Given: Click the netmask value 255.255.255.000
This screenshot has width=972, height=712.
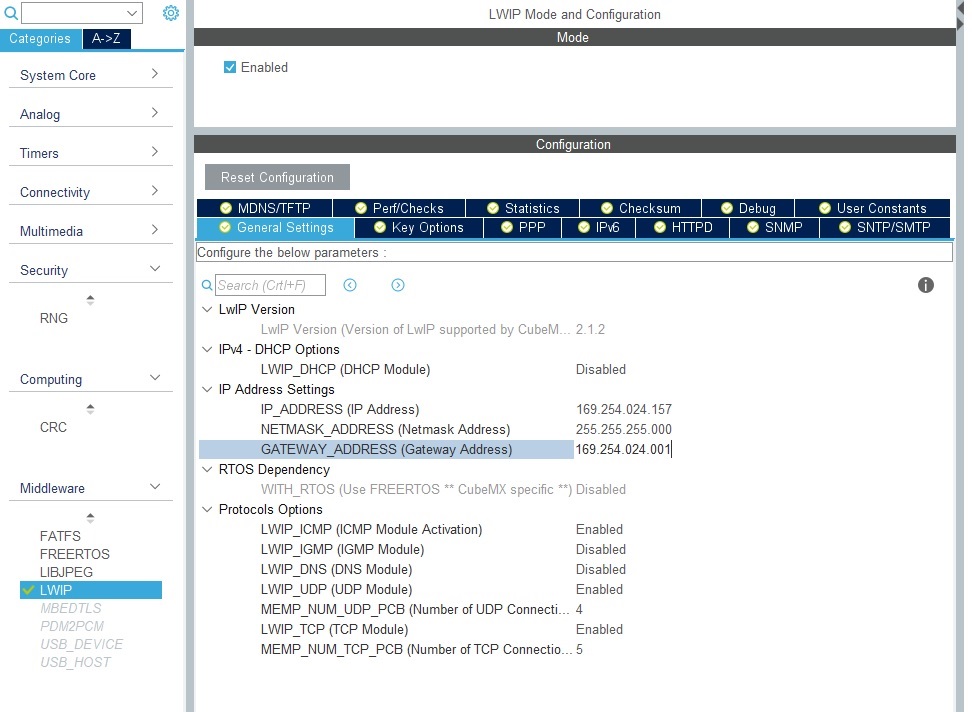Looking at the screenshot, I should click(624, 429).
